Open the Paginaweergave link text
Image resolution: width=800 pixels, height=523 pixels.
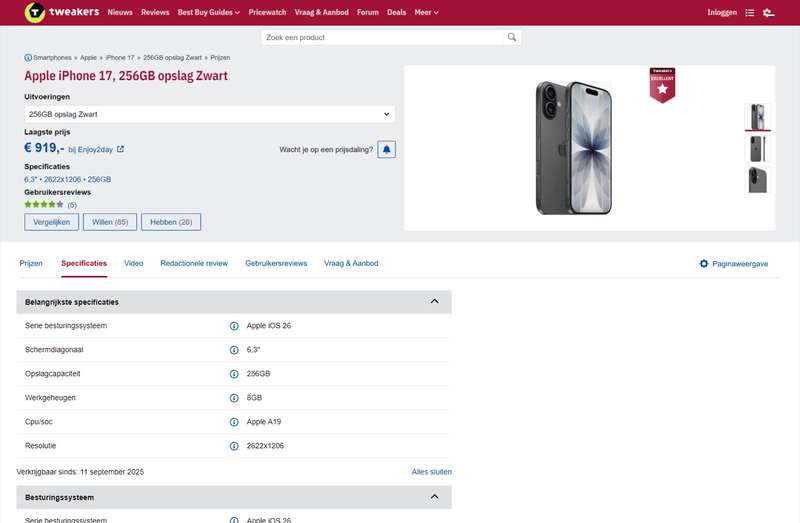[x=740, y=264]
